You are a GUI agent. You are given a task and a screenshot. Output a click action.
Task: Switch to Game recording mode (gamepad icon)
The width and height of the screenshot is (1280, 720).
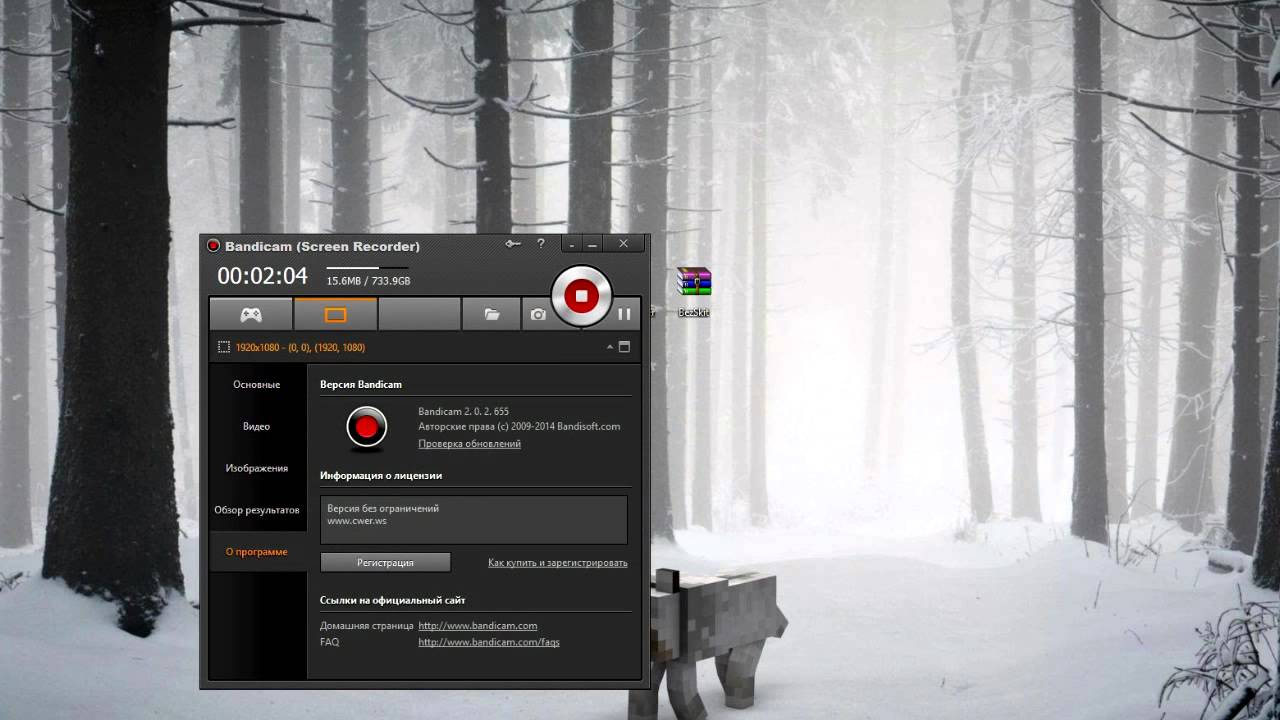[251, 314]
